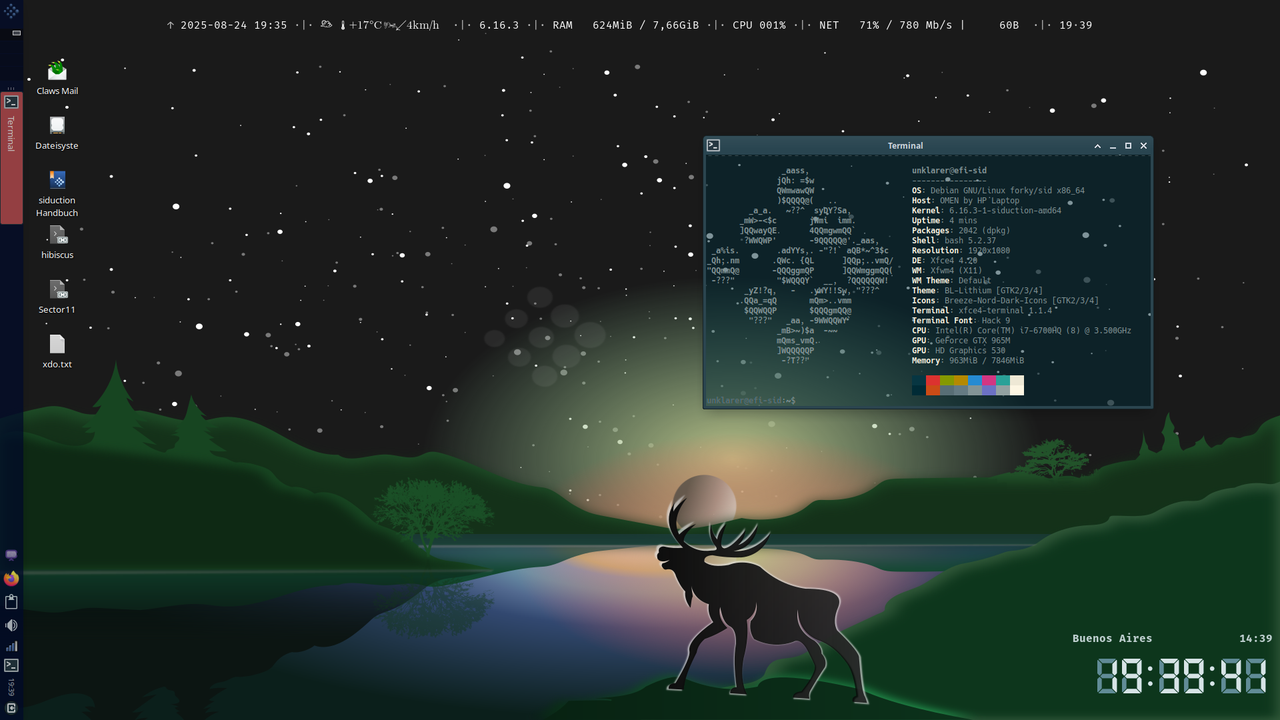The height and width of the screenshot is (720, 1280).
Task: Open the applications menu in the panel
Action: [11, 11]
